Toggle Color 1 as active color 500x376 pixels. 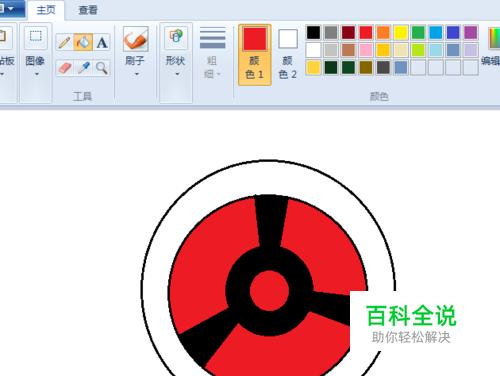click(255, 55)
